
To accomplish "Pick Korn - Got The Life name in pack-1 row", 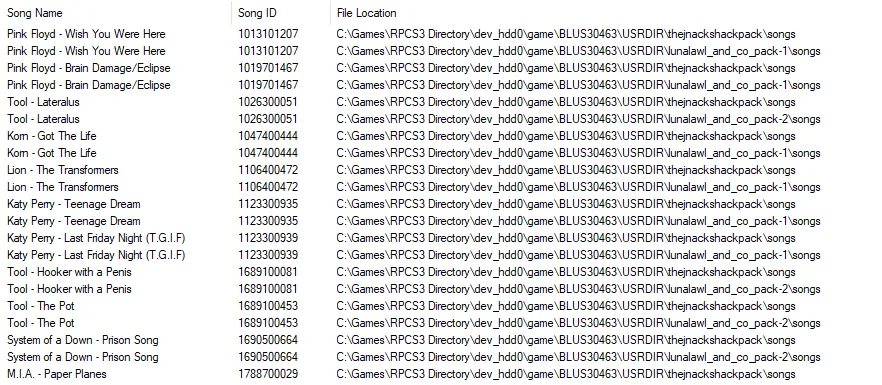I will click(52, 153).
